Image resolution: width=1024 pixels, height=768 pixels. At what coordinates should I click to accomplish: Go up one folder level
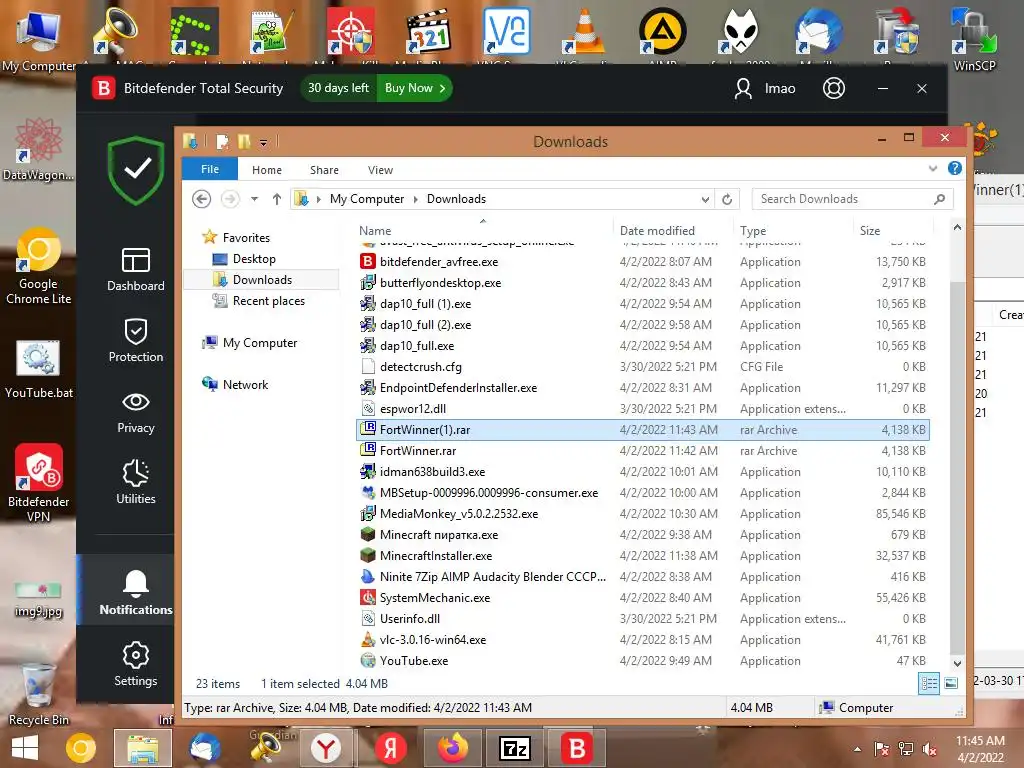tap(277, 199)
